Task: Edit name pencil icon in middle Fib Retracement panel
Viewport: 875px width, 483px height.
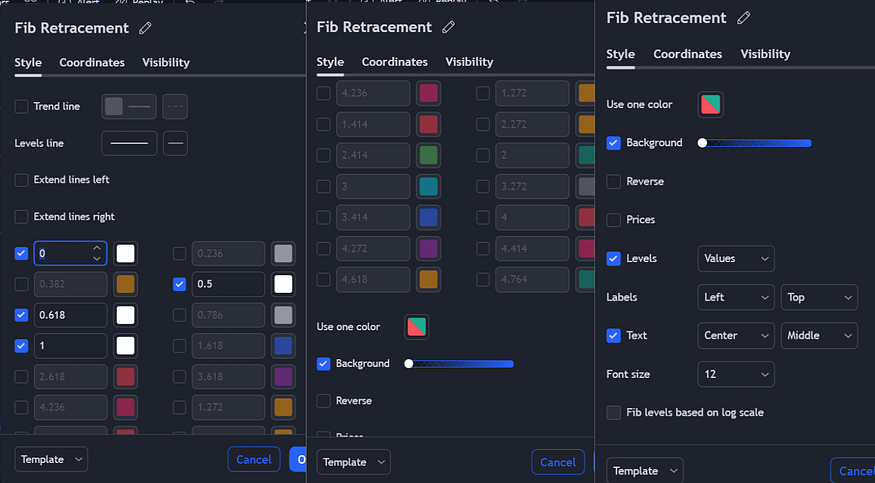Action: [x=448, y=27]
